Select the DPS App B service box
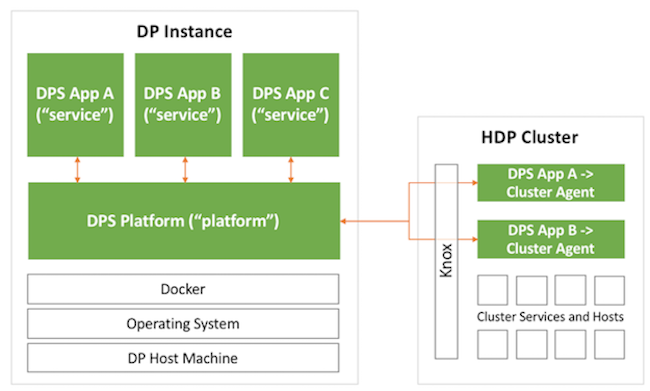The image size is (650, 391). tap(183, 105)
